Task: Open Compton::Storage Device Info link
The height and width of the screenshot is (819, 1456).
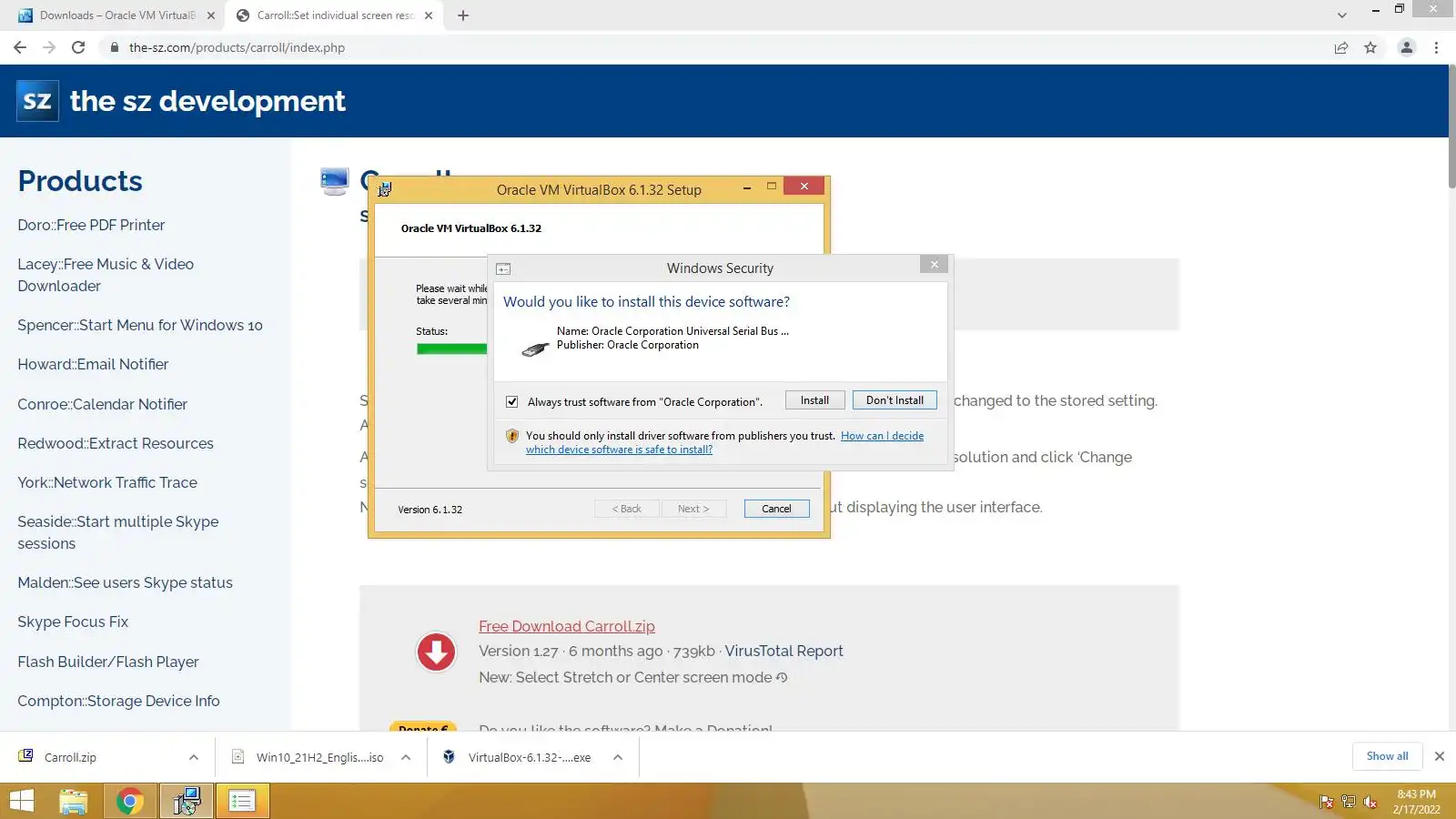Action: pos(118,701)
